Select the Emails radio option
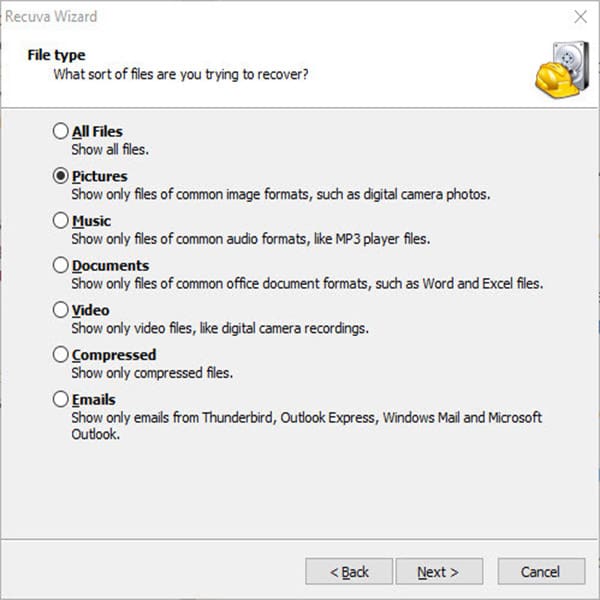 (x=60, y=400)
